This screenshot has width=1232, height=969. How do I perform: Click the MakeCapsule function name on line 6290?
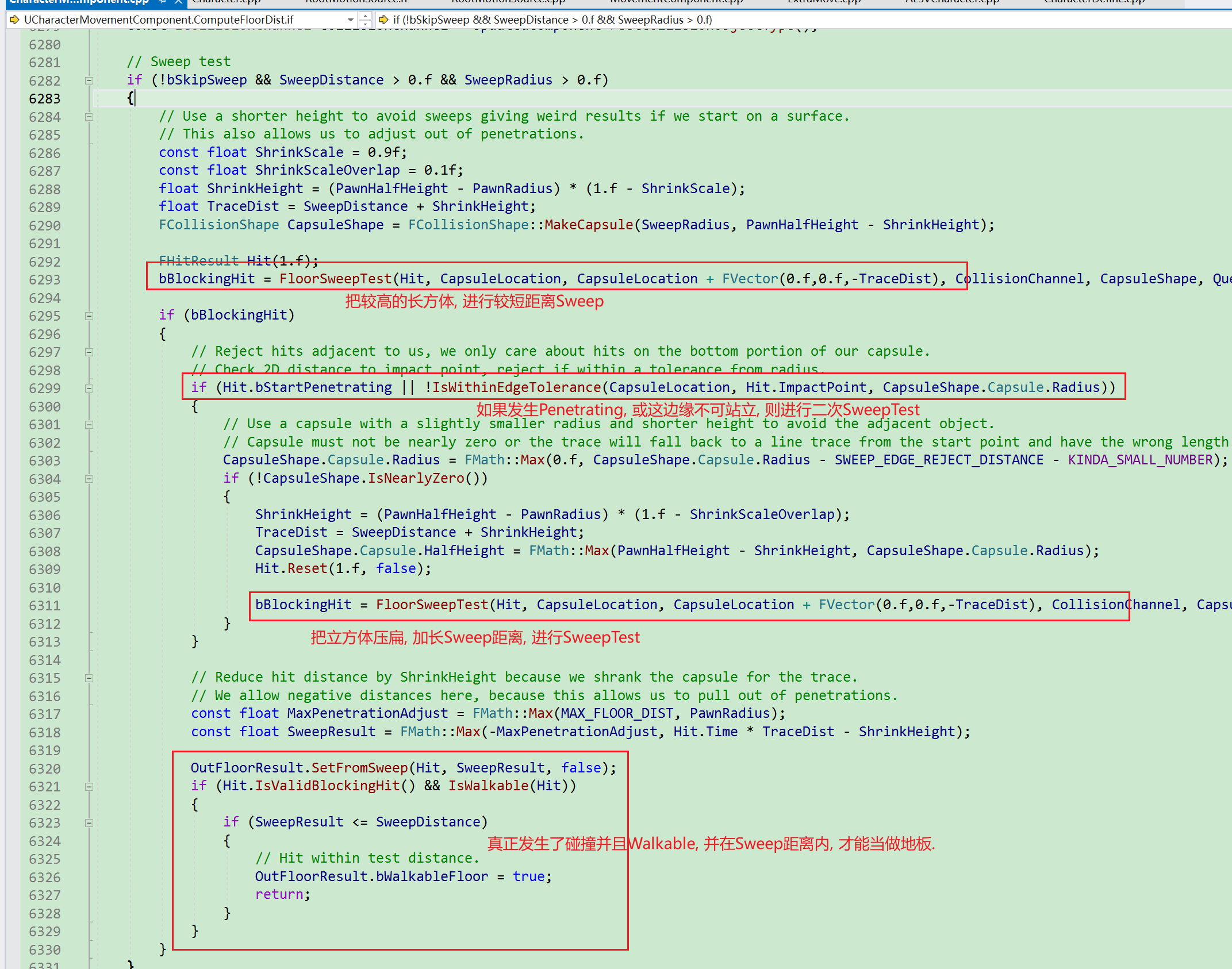click(x=589, y=225)
